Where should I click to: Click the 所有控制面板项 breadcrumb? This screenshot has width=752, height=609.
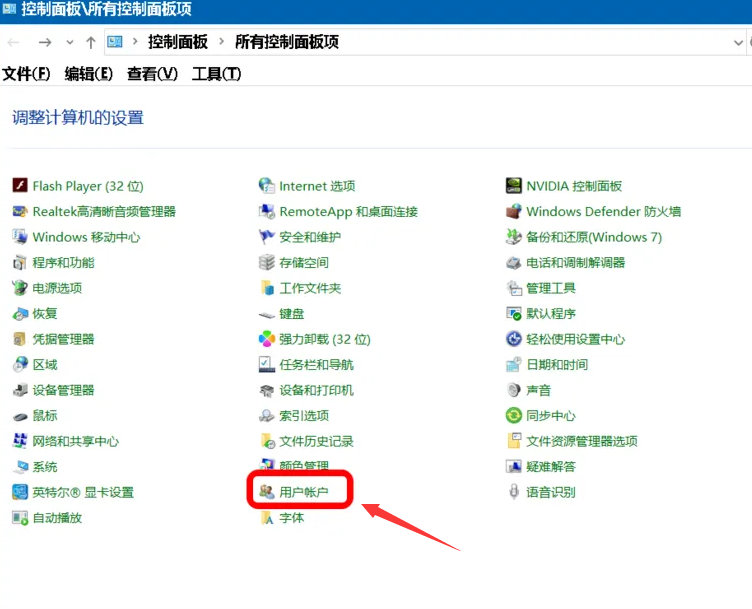287,42
